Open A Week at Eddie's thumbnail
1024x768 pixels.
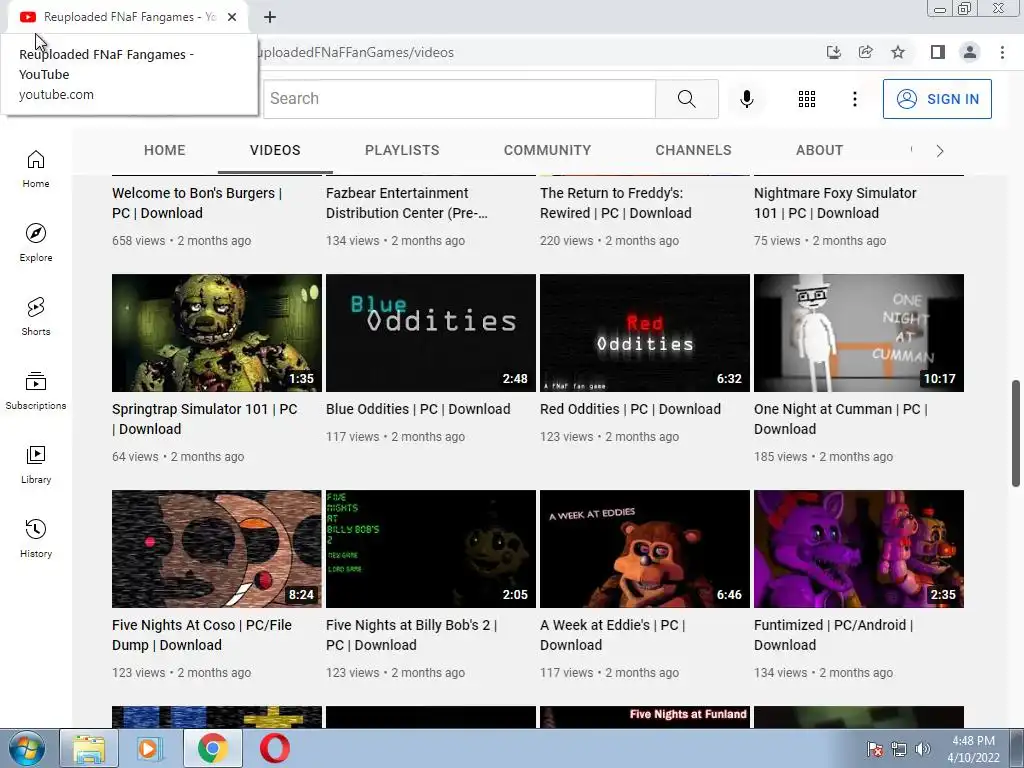(645, 549)
